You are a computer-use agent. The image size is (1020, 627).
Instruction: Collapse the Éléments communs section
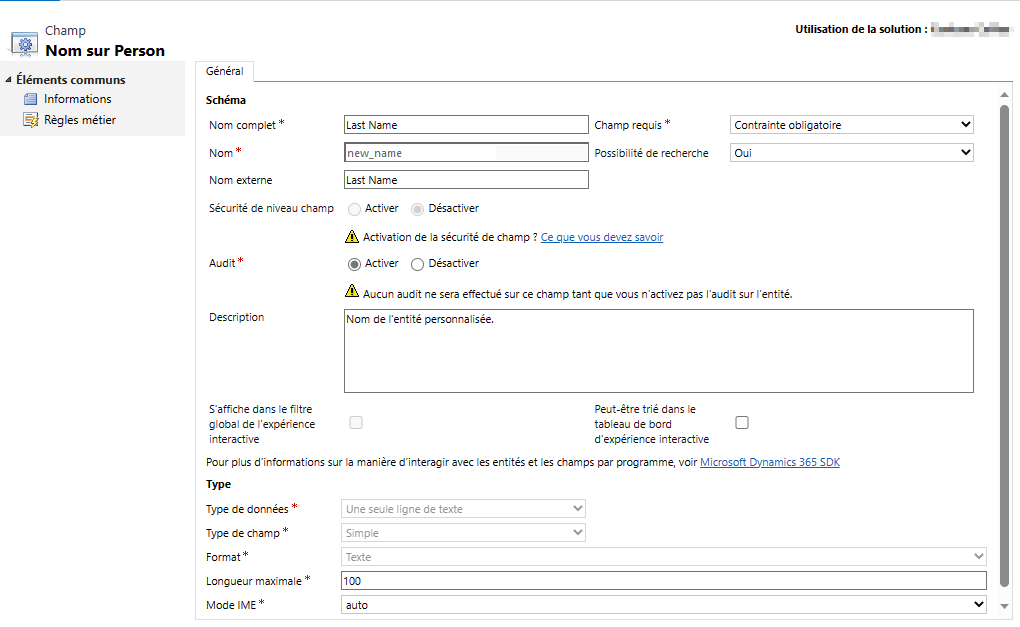pyautogui.click(x=9, y=80)
